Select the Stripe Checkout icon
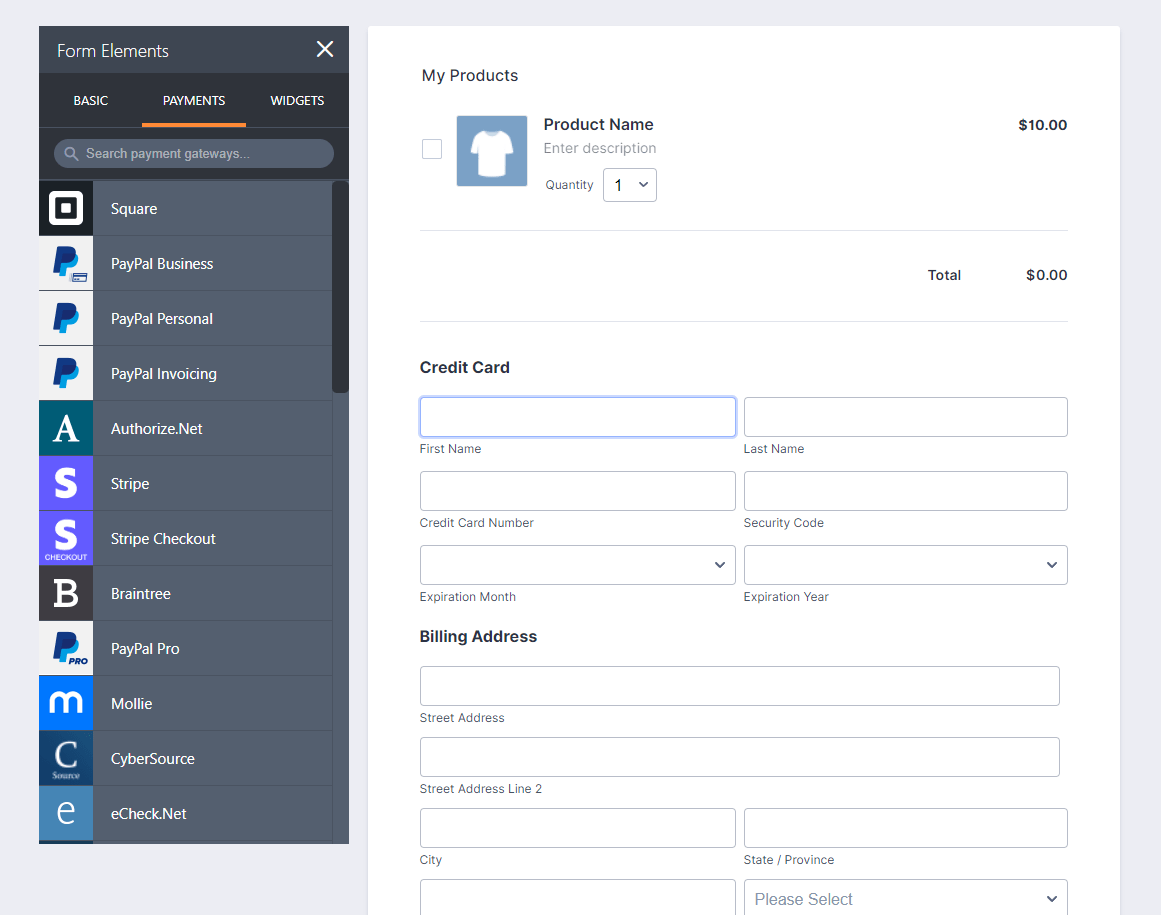This screenshot has height=915, width=1161. [66, 539]
